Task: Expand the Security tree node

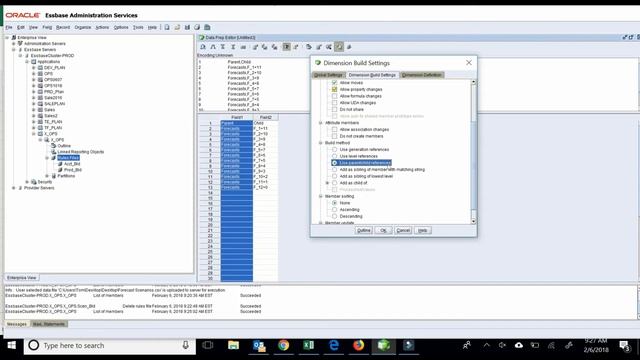Action: pyautogui.click(x=27, y=182)
